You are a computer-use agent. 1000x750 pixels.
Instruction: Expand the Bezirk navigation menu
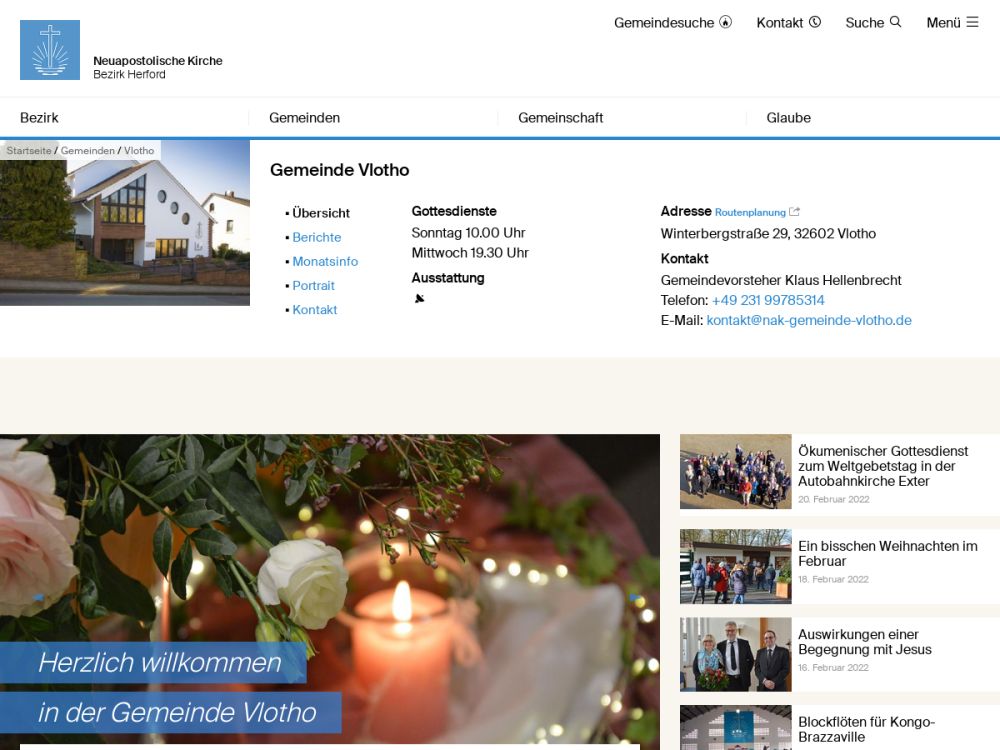(x=40, y=118)
